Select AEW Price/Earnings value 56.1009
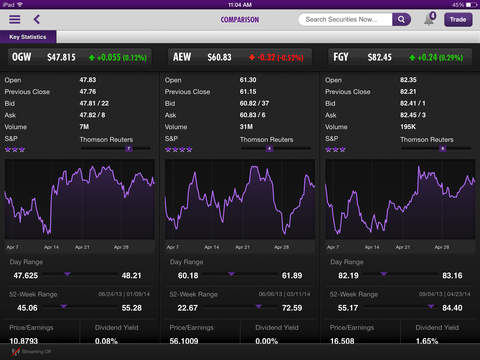This screenshot has width=480, height=360. 184,341
